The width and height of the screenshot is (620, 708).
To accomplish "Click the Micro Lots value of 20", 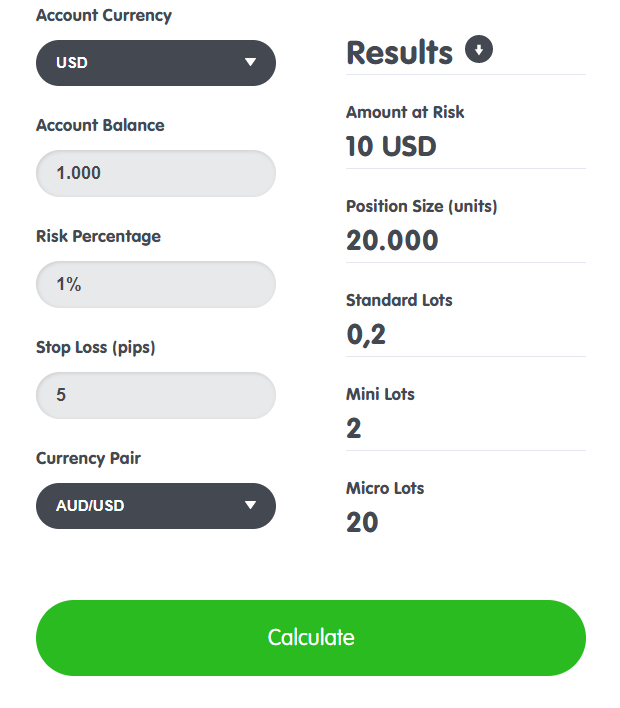I will click(x=362, y=522).
